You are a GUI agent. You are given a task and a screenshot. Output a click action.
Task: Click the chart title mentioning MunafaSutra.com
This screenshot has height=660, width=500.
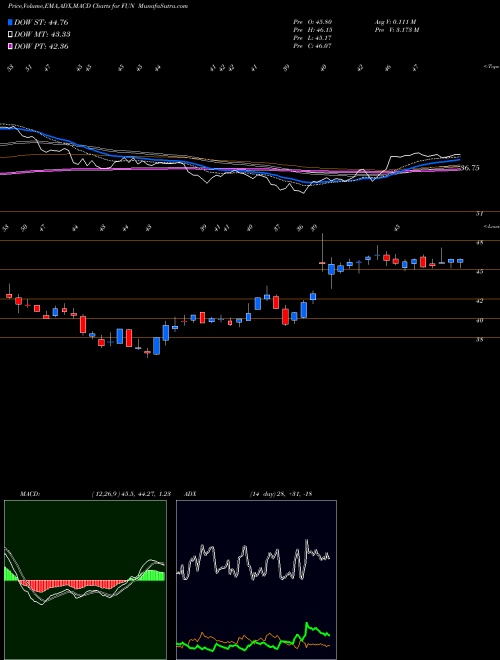click(98, 6)
